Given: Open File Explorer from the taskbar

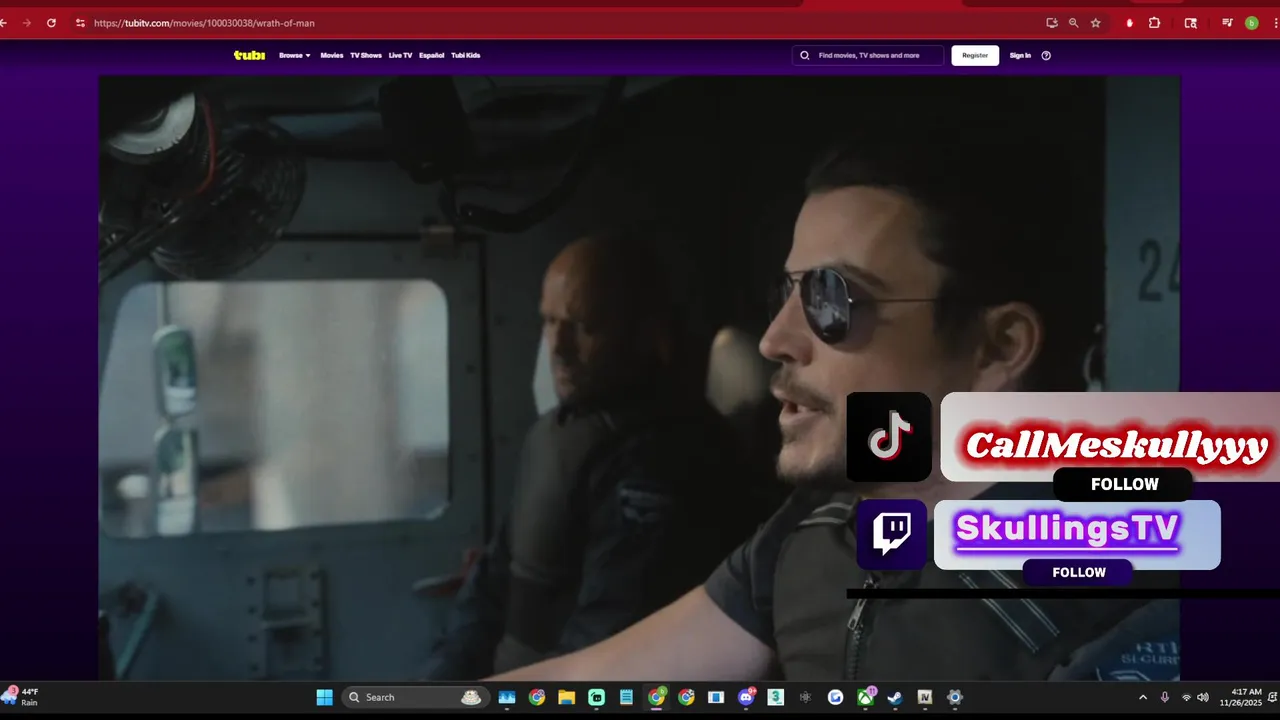Looking at the screenshot, I should click(567, 697).
